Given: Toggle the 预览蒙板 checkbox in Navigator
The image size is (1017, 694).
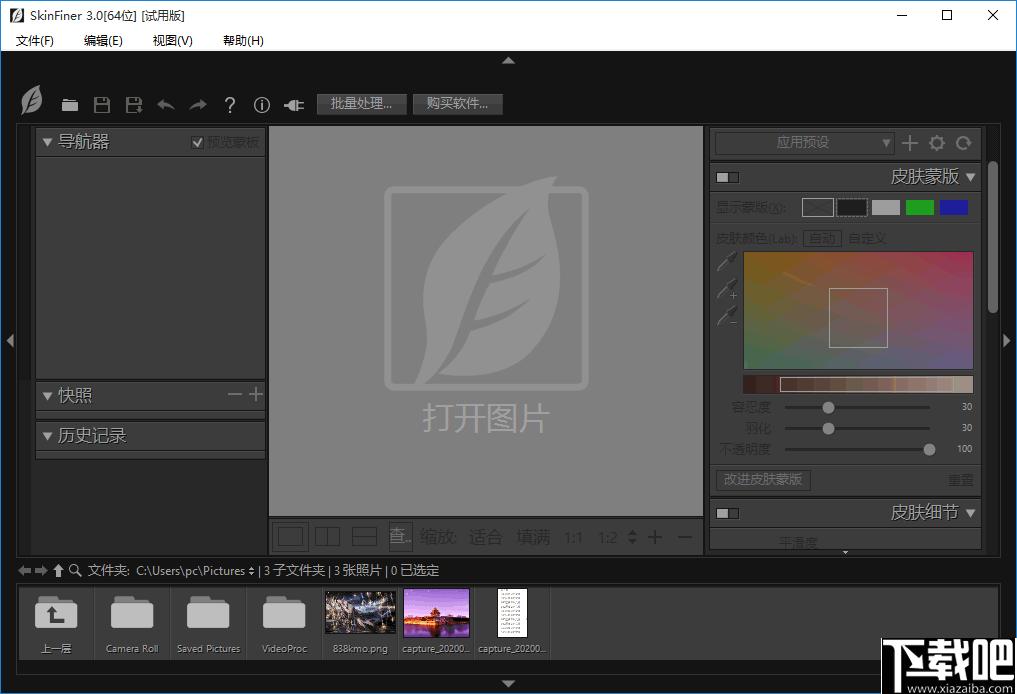Looking at the screenshot, I should (x=198, y=142).
